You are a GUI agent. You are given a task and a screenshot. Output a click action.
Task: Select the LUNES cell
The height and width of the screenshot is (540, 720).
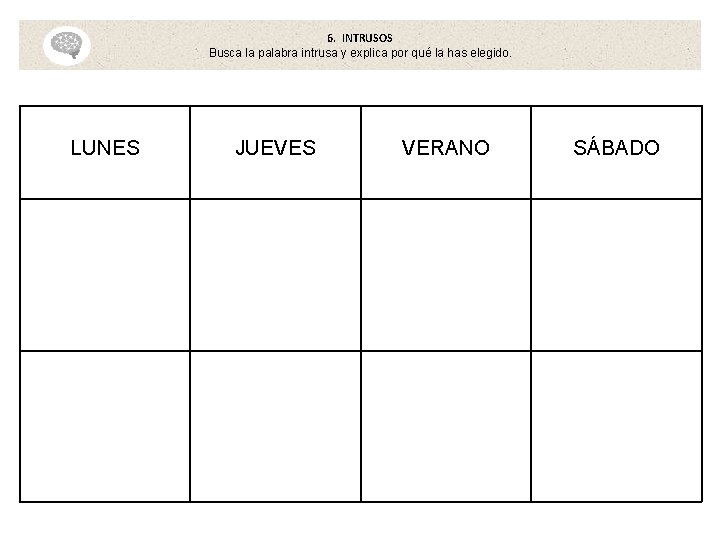[105, 149]
